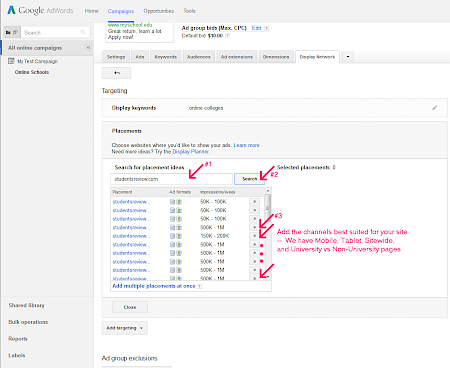
Task: Open the Add targeting dropdown
Action: [124, 328]
